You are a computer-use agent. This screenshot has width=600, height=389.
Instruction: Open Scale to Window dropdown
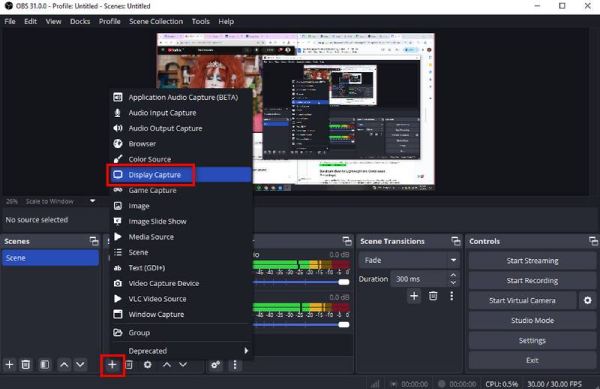coord(93,201)
